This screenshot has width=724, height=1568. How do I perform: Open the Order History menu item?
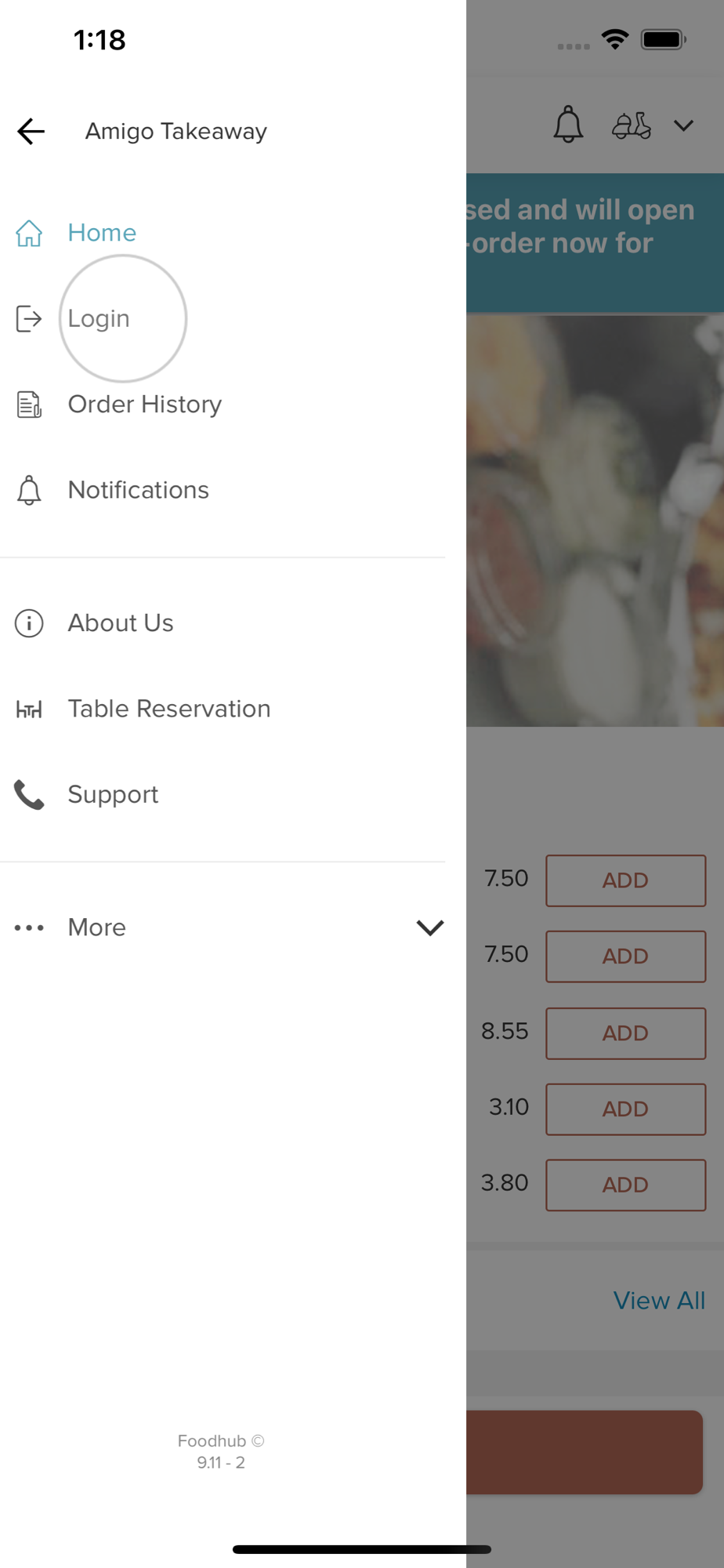click(x=145, y=405)
